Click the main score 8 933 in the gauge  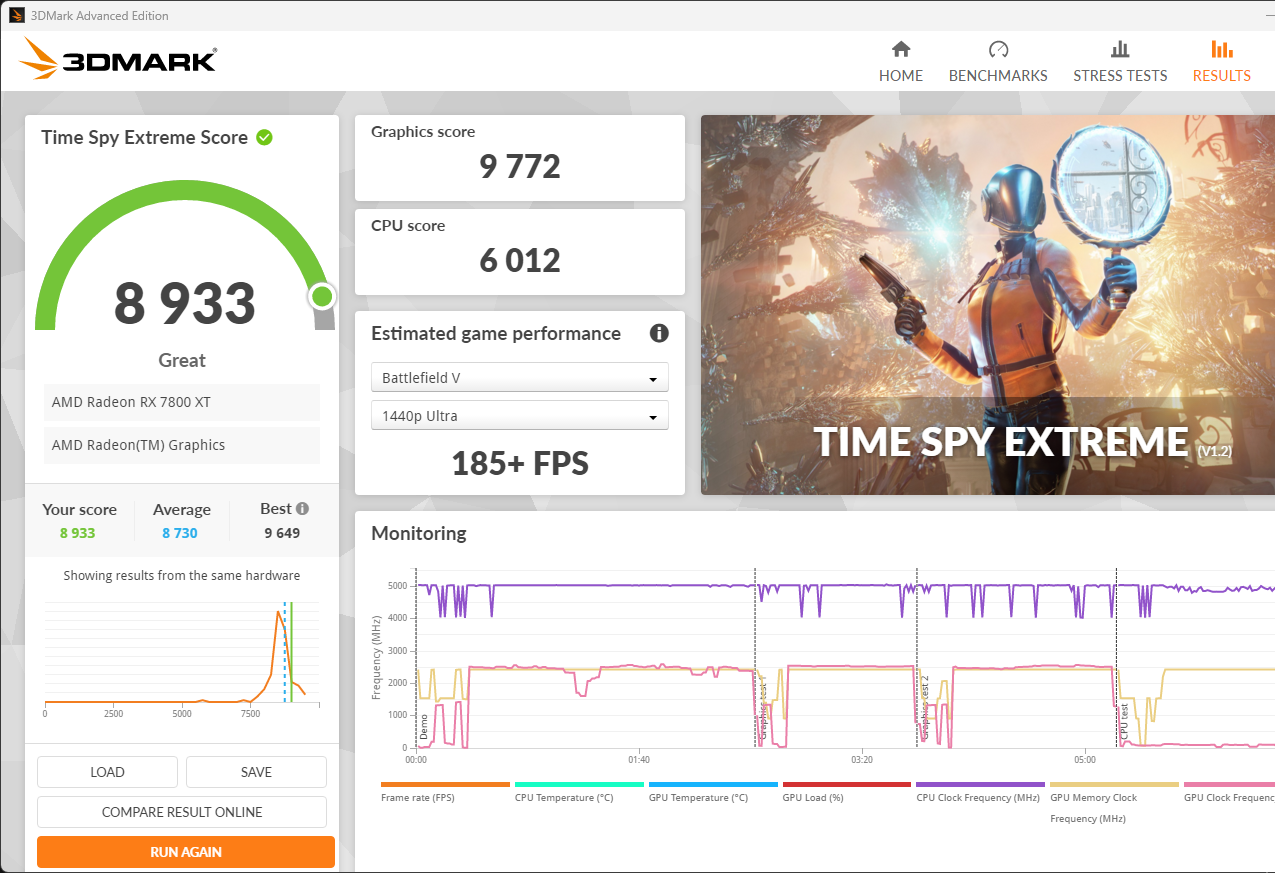(x=185, y=304)
